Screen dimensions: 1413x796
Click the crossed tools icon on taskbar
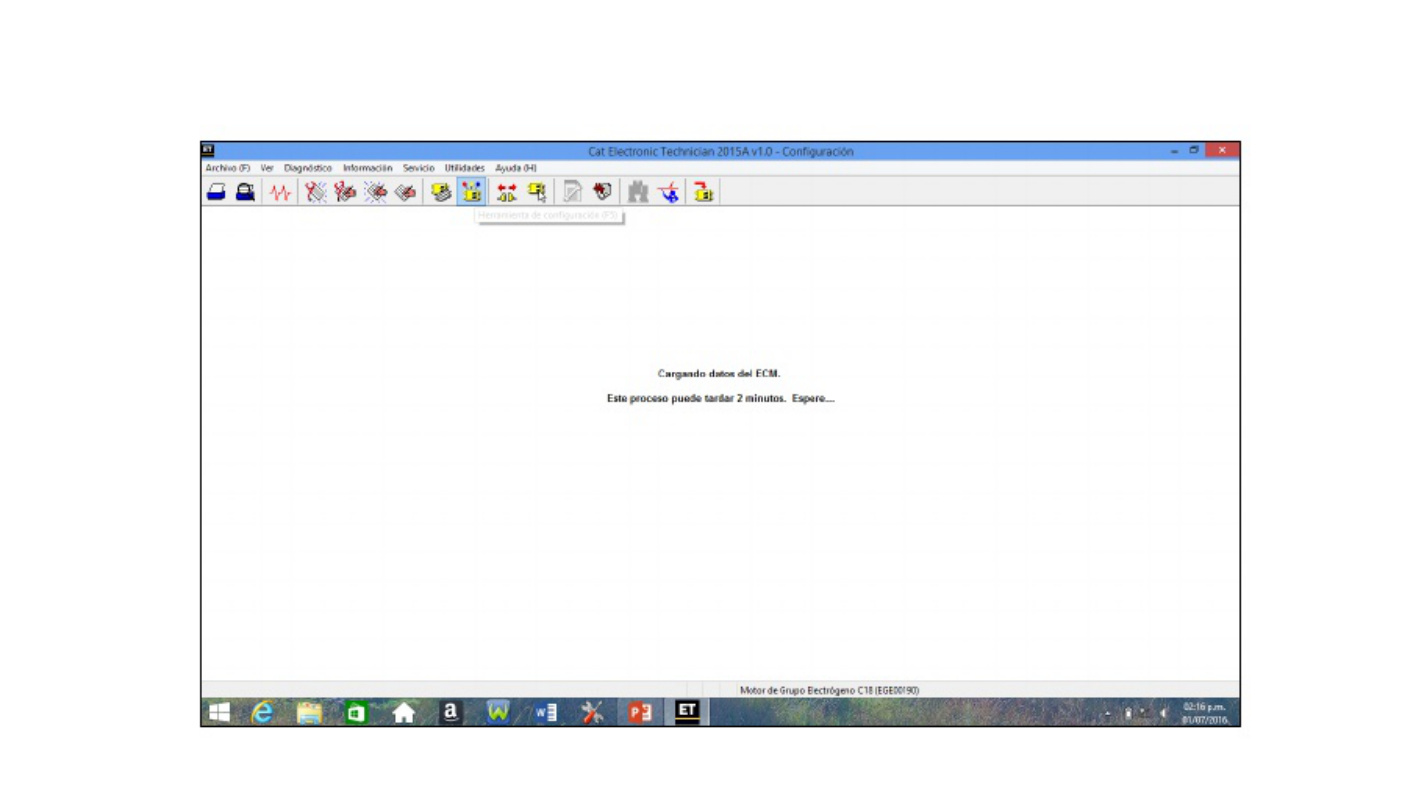tap(592, 712)
